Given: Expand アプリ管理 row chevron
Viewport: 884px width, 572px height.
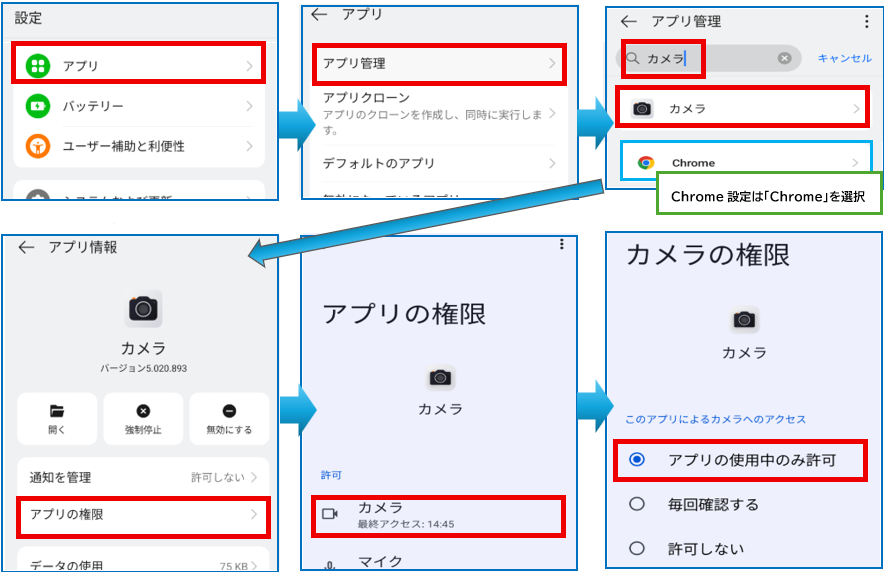Looking at the screenshot, I should pos(552,64).
